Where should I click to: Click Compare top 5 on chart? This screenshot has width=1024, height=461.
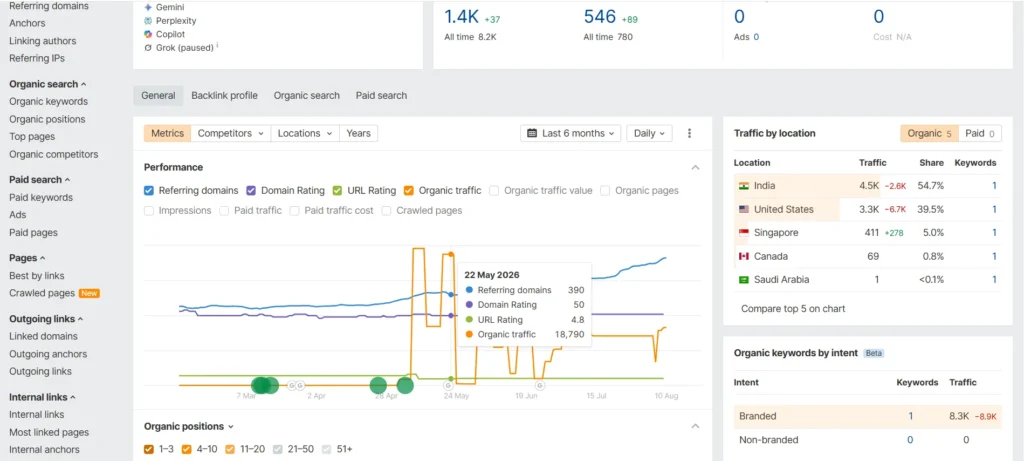tap(793, 308)
